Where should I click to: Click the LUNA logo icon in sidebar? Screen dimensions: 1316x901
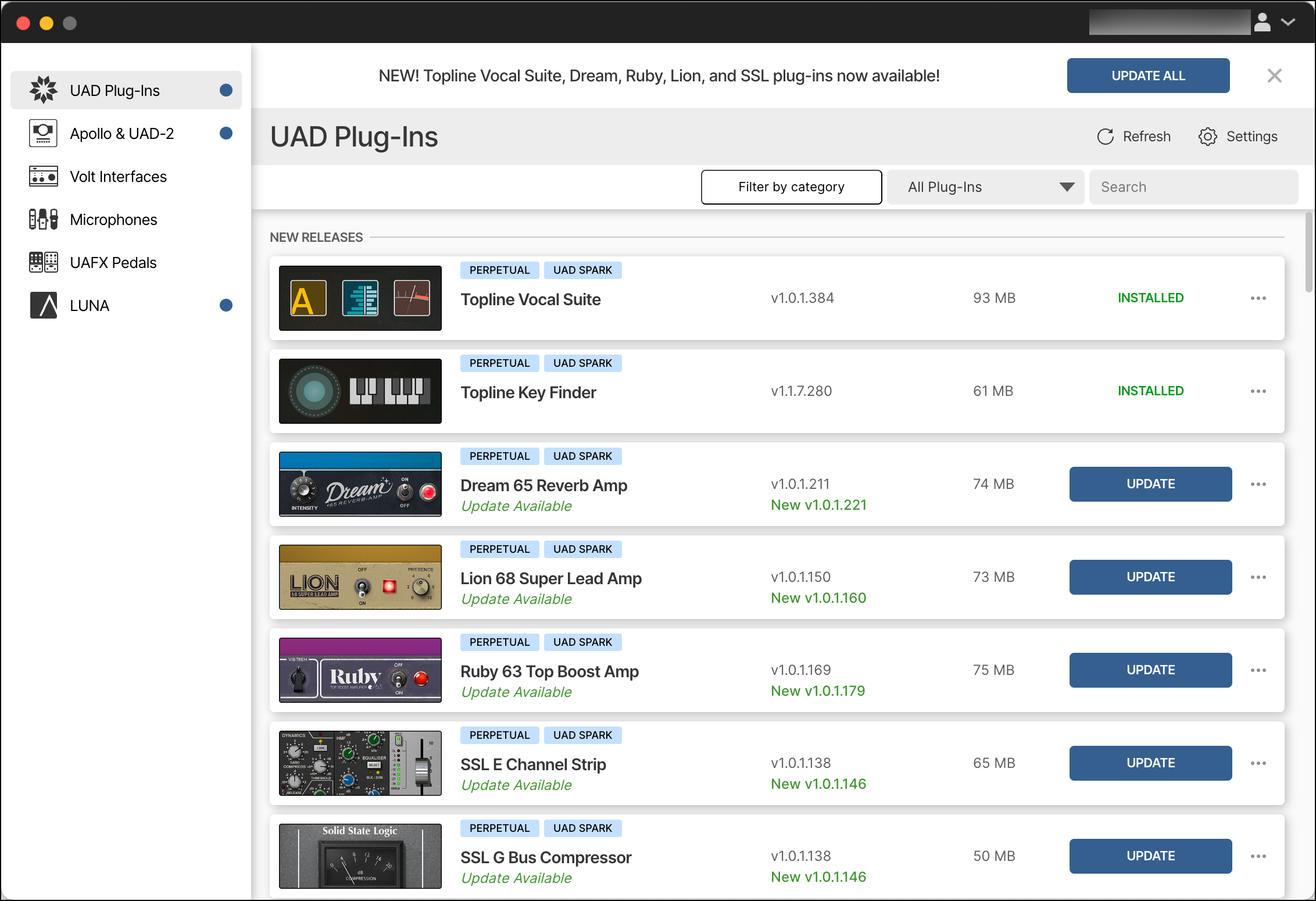(44, 305)
